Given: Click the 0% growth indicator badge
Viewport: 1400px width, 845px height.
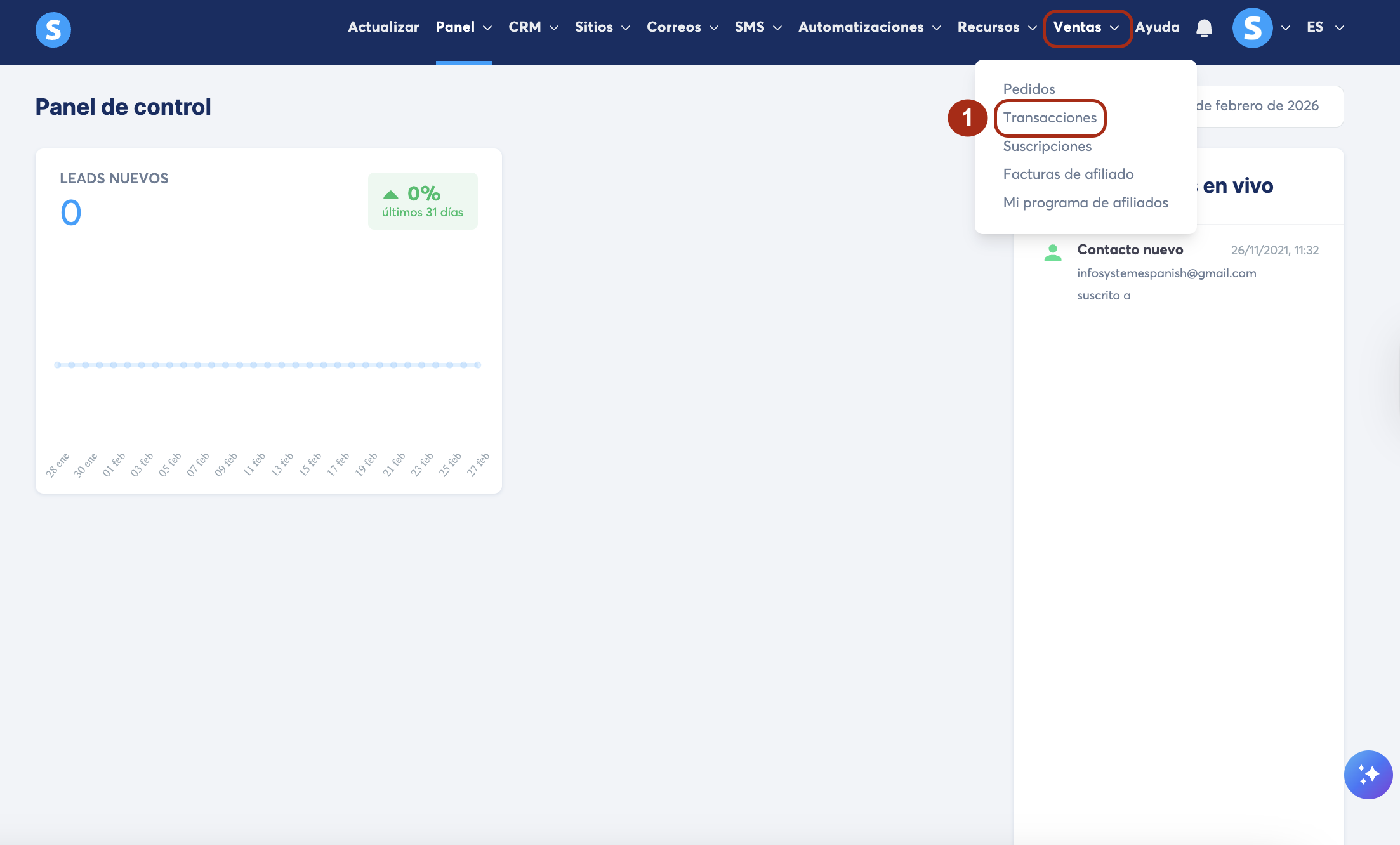Looking at the screenshot, I should tap(423, 201).
